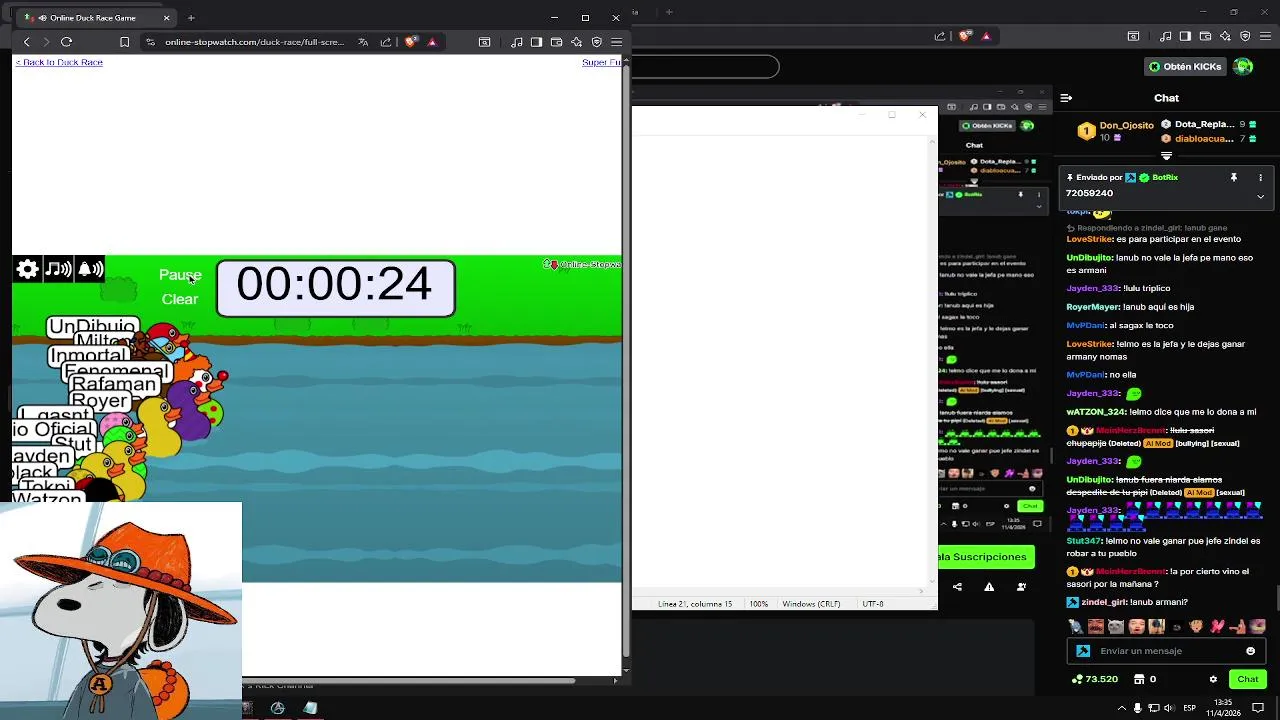Screen dimensions: 1280x720
Task: Go back in the browser
Action: pos(27,42)
